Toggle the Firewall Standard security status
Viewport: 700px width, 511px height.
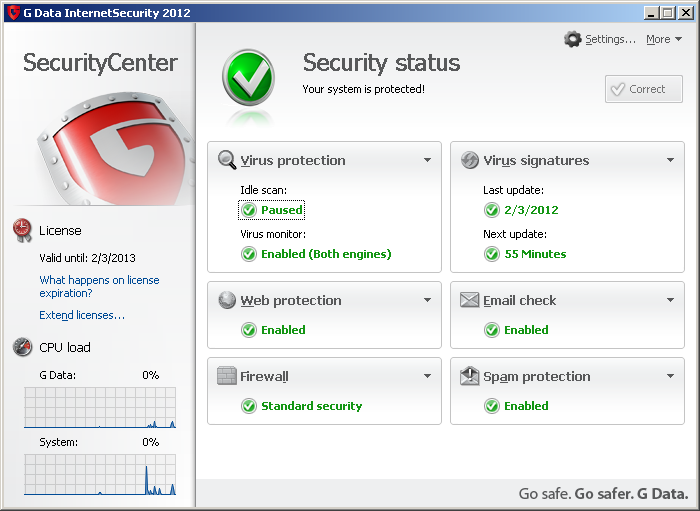(x=302, y=406)
